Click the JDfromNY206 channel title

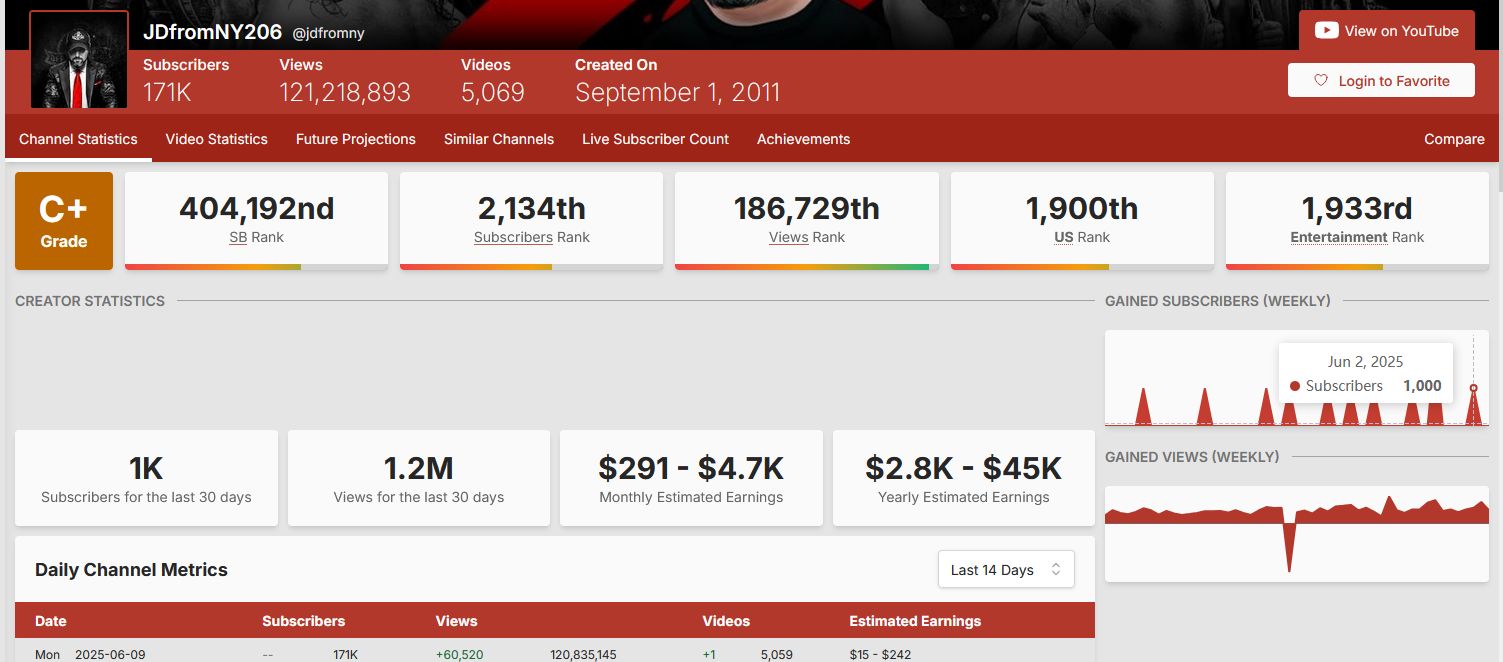click(212, 31)
